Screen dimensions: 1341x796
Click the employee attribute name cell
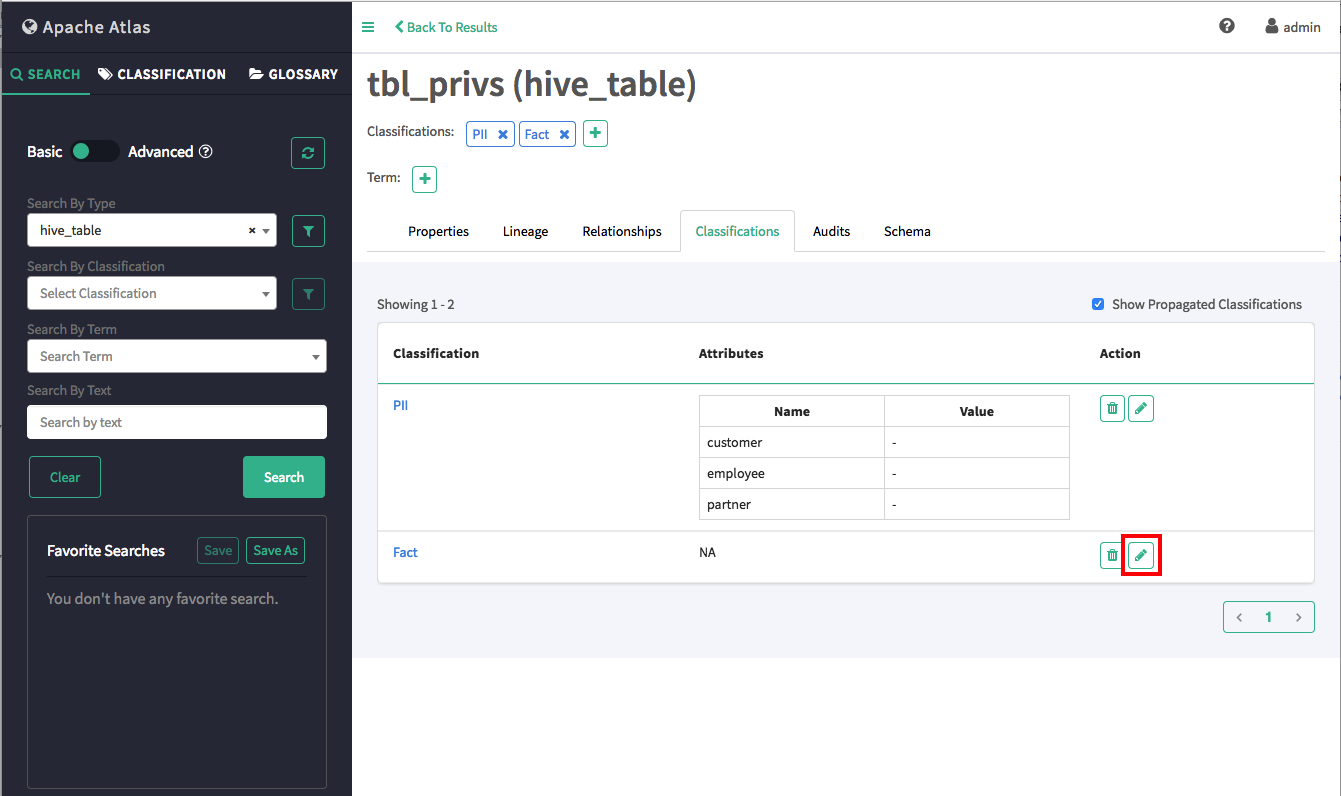point(792,473)
